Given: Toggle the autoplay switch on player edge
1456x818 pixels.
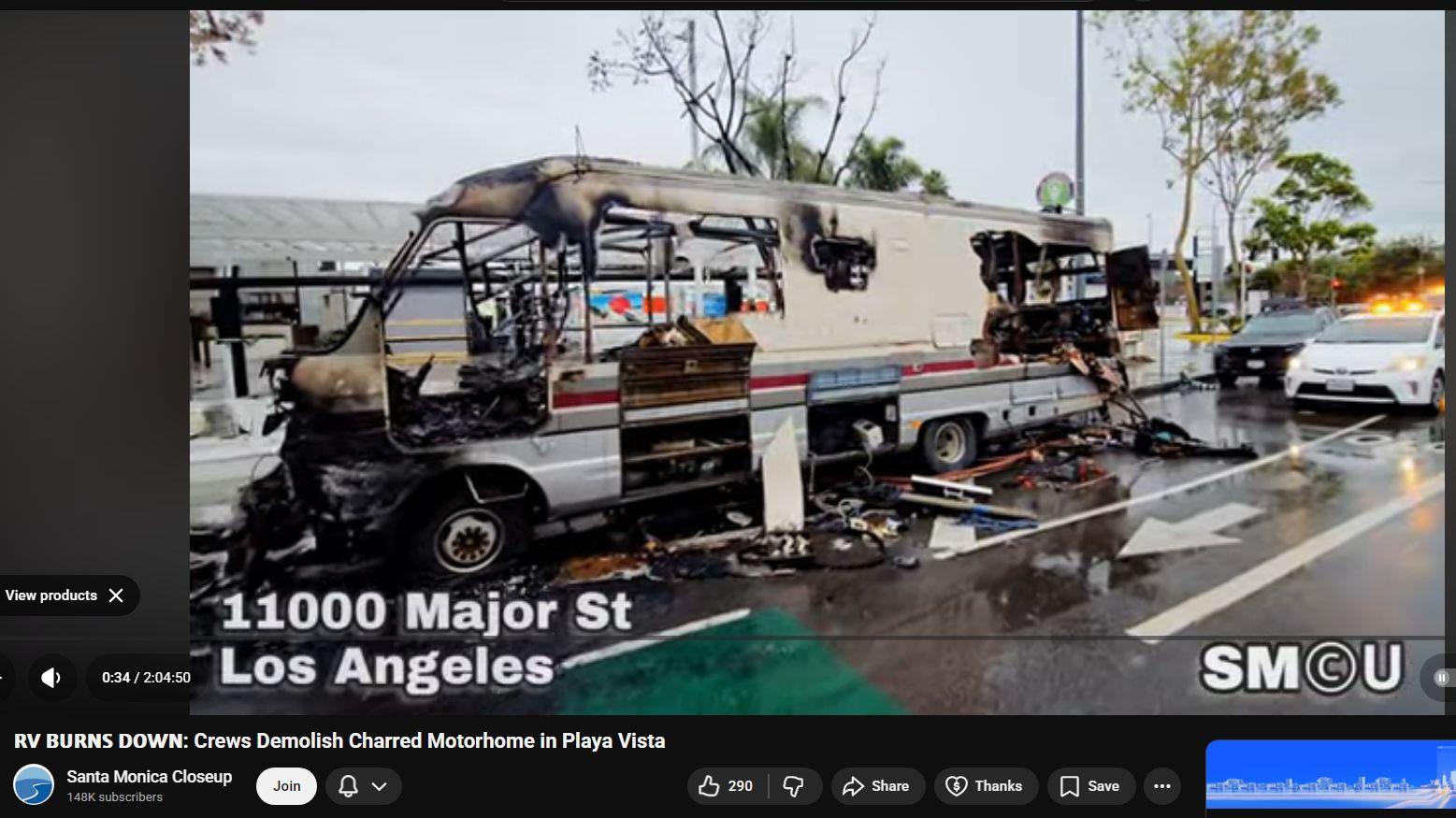Looking at the screenshot, I should click(x=1441, y=678).
